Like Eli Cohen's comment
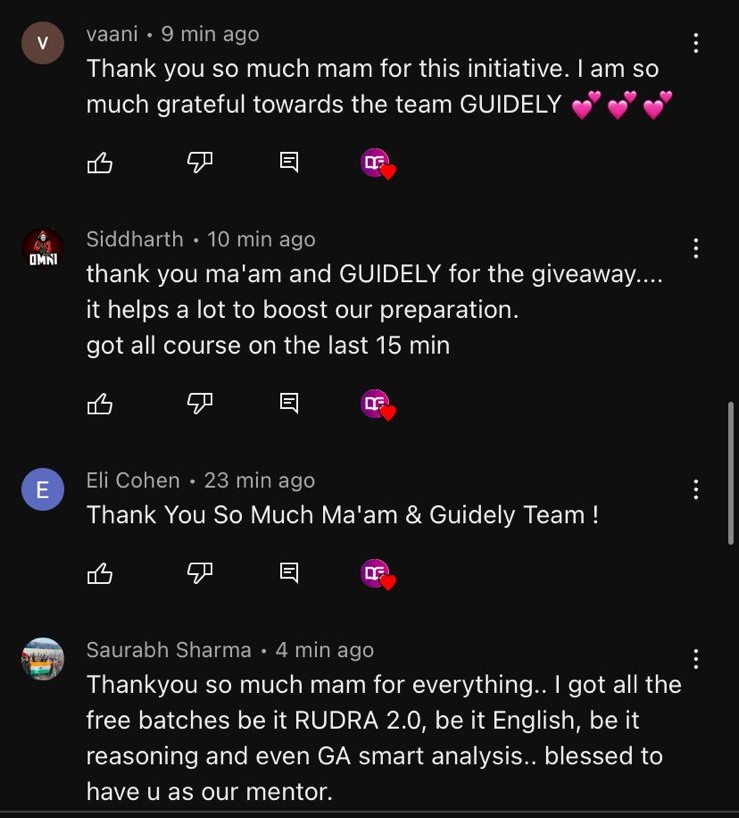Screen dimensions: 739x818 [100, 573]
